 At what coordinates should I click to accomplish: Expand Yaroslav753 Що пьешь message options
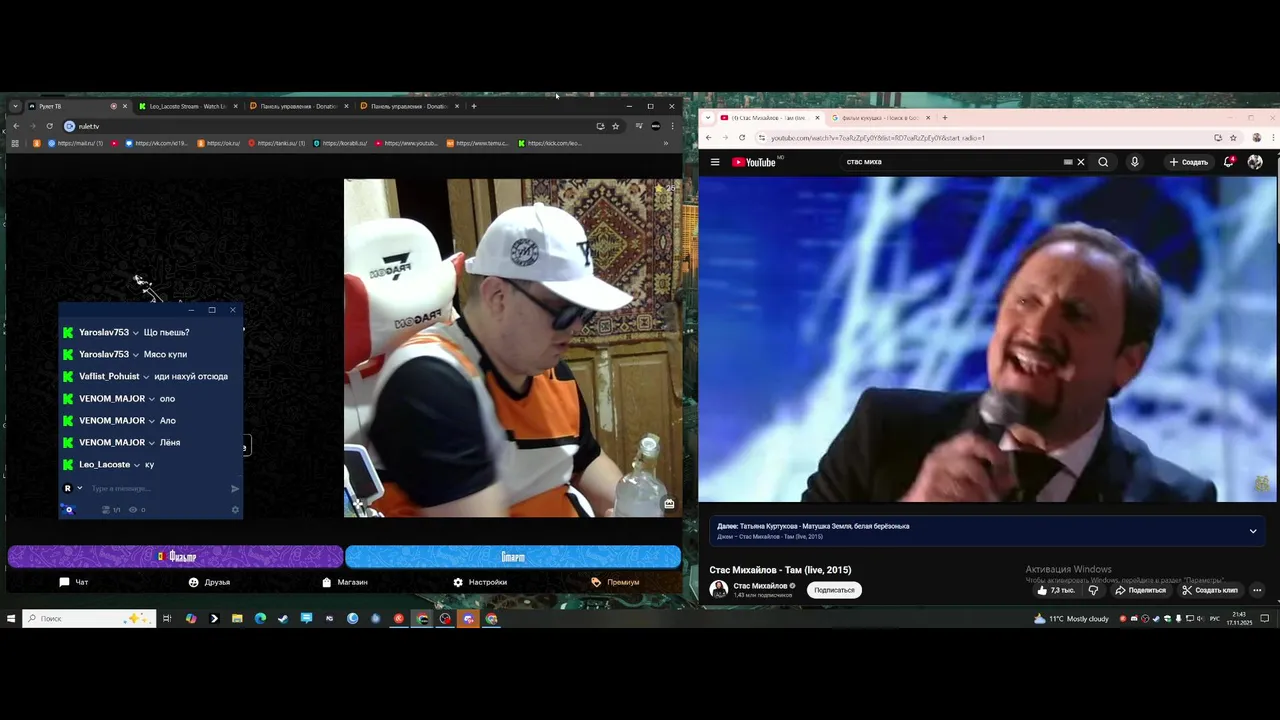pyautogui.click(x=137, y=333)
